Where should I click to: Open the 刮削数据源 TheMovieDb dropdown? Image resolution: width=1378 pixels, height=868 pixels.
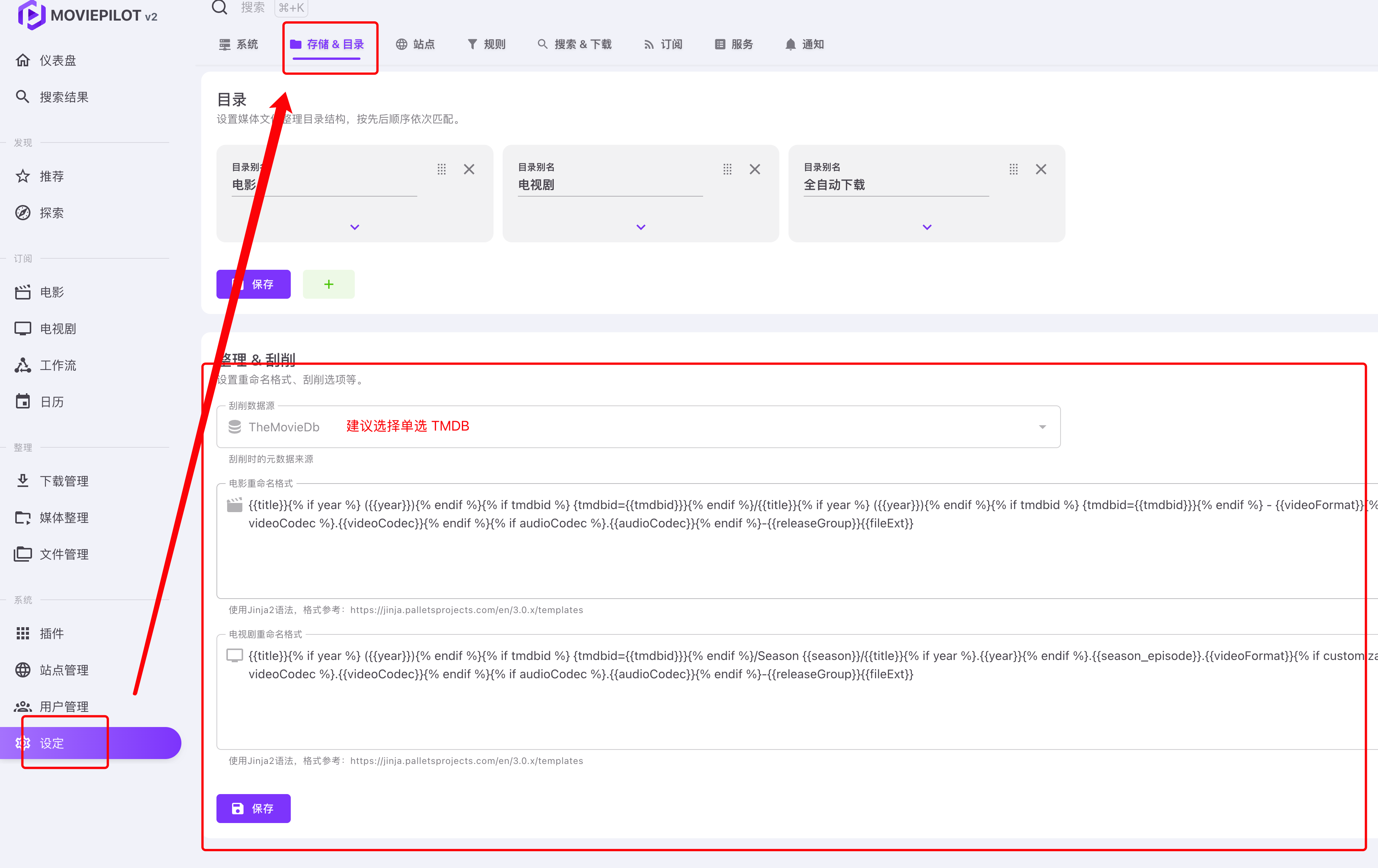(x=1042, y=427)
